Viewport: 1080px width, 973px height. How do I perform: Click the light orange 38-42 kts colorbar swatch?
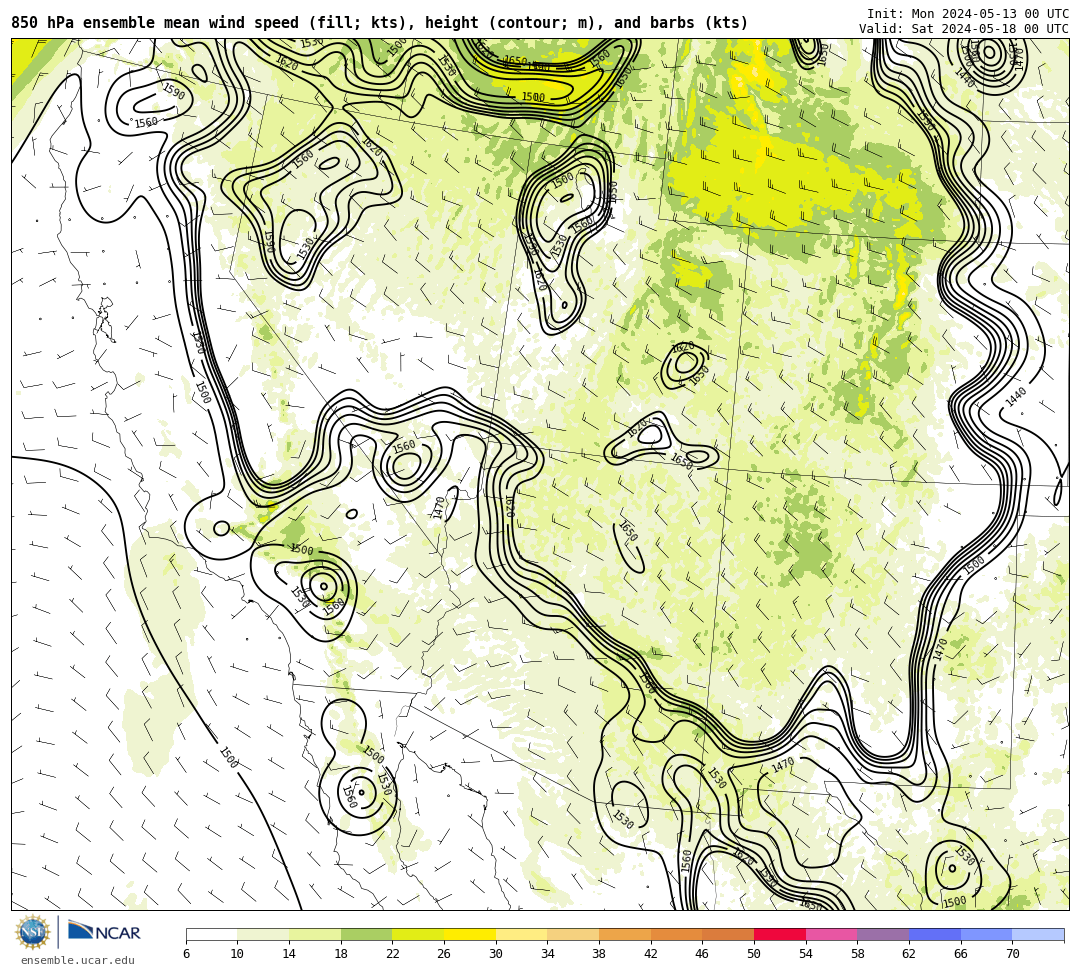coord(625,934)
